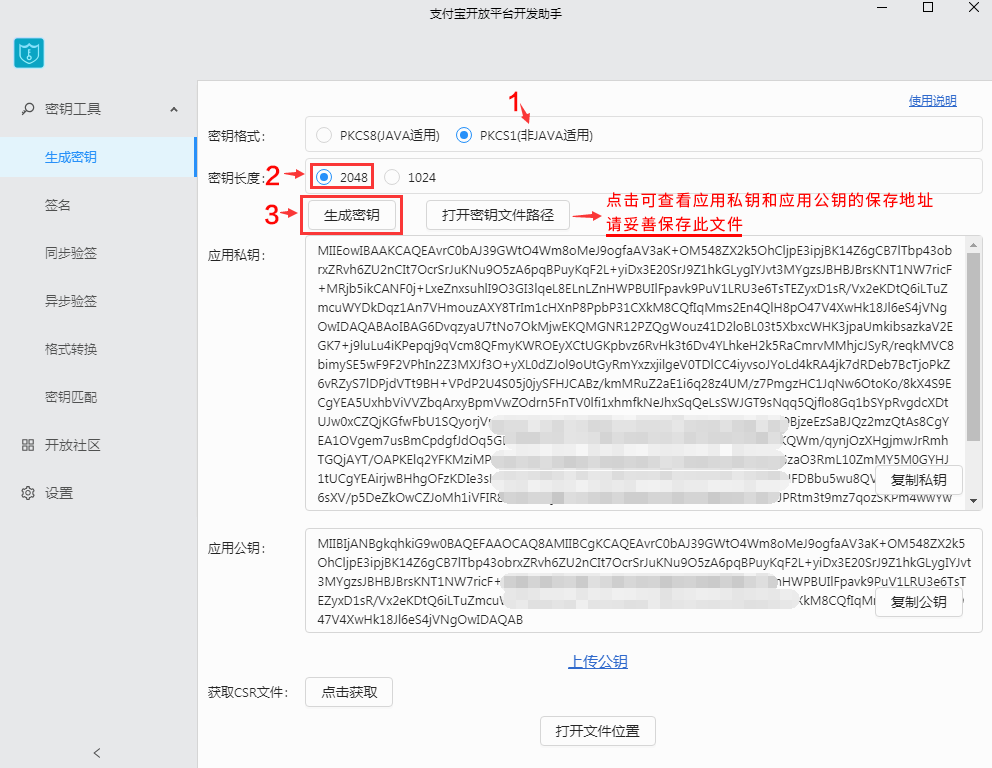The image size is (992, 768).
Task: Click the blue shield app logo
Action: click(29, 53)
